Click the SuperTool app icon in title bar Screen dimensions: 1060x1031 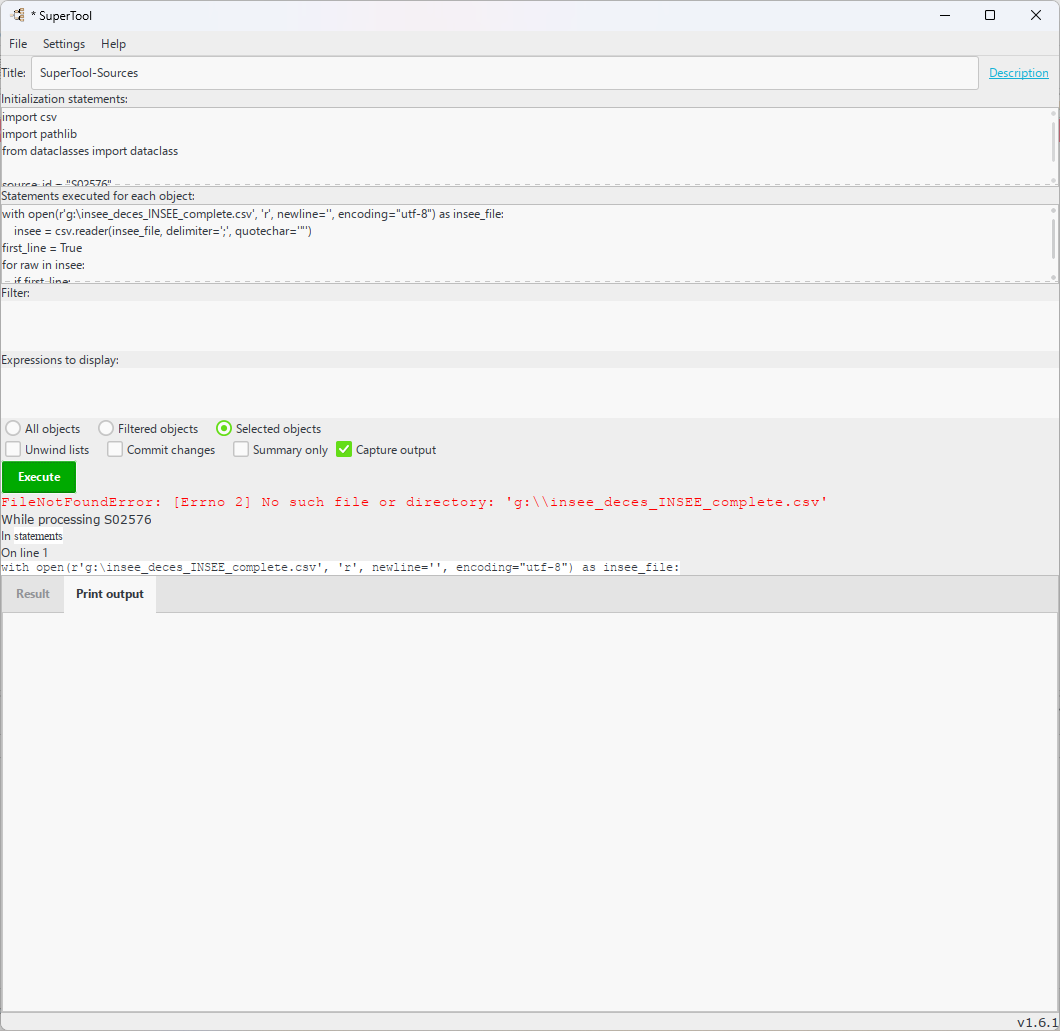(18, 15)
